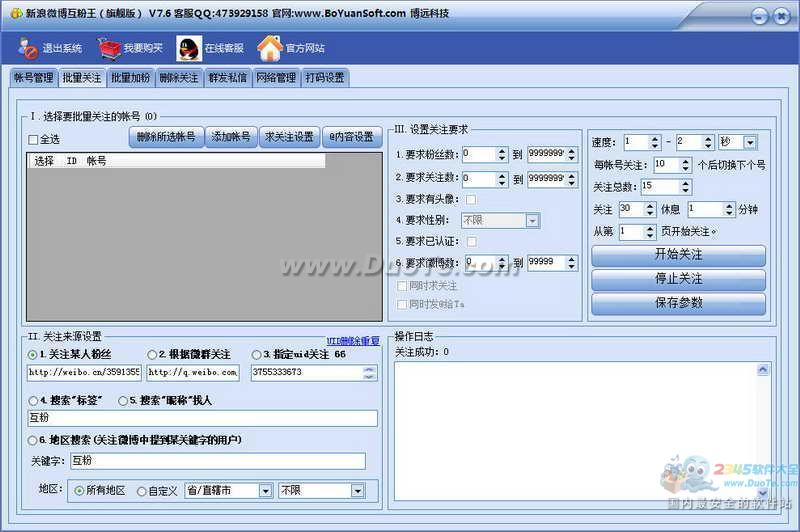Click the 帐号 column header
The height and width of the screenshot is (532, 800).
coord(96,161)
